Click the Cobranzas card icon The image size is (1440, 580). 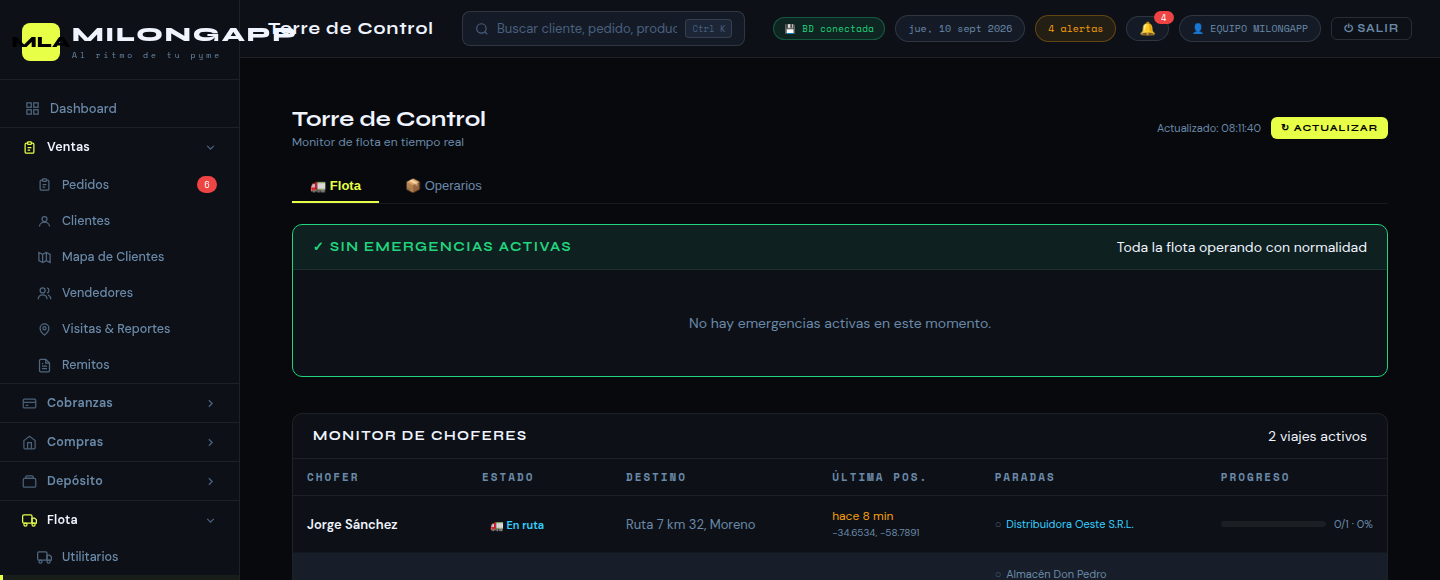[x=30, y=403]
